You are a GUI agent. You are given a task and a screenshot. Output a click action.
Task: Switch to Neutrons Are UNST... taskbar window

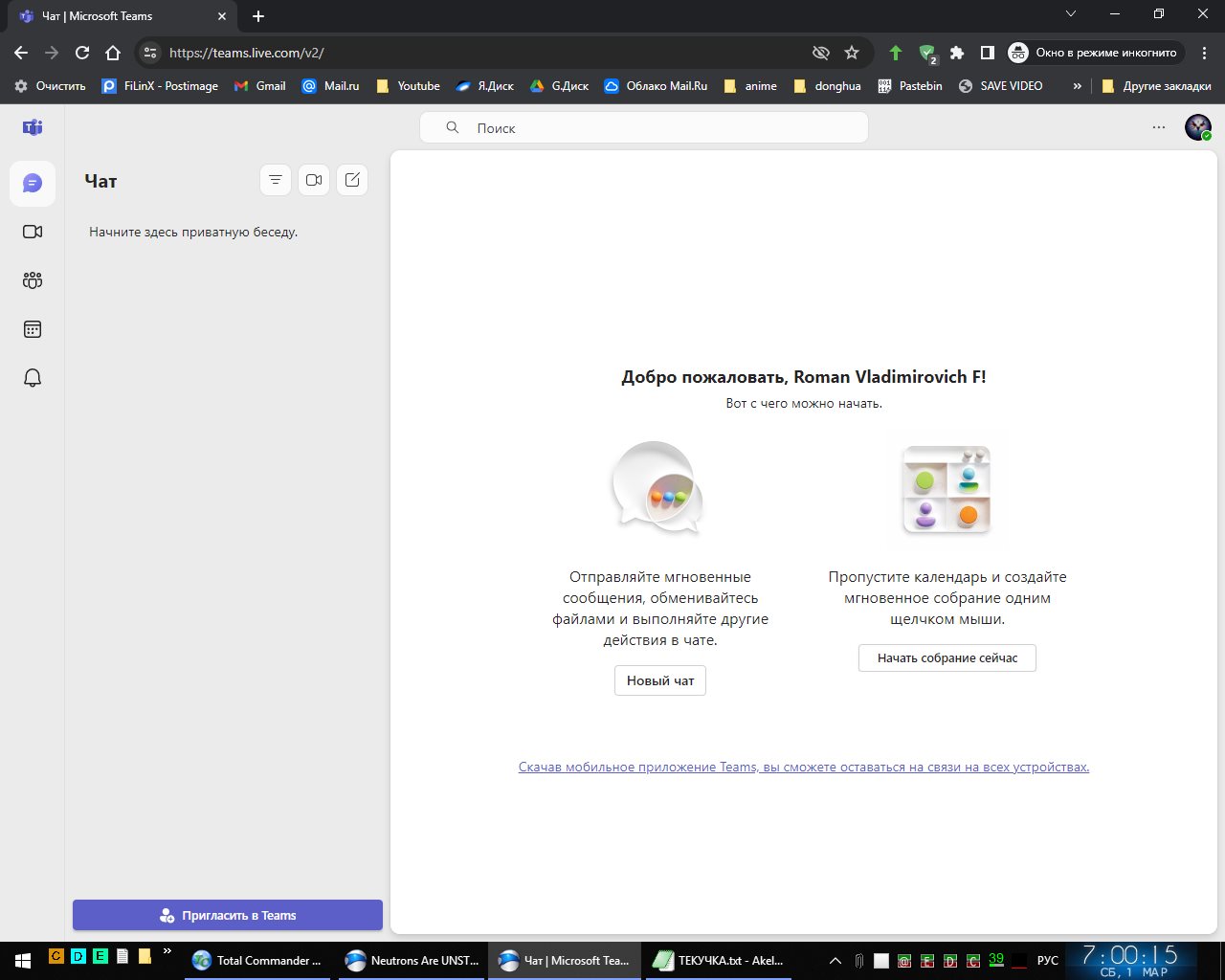[x=412, y=960]
